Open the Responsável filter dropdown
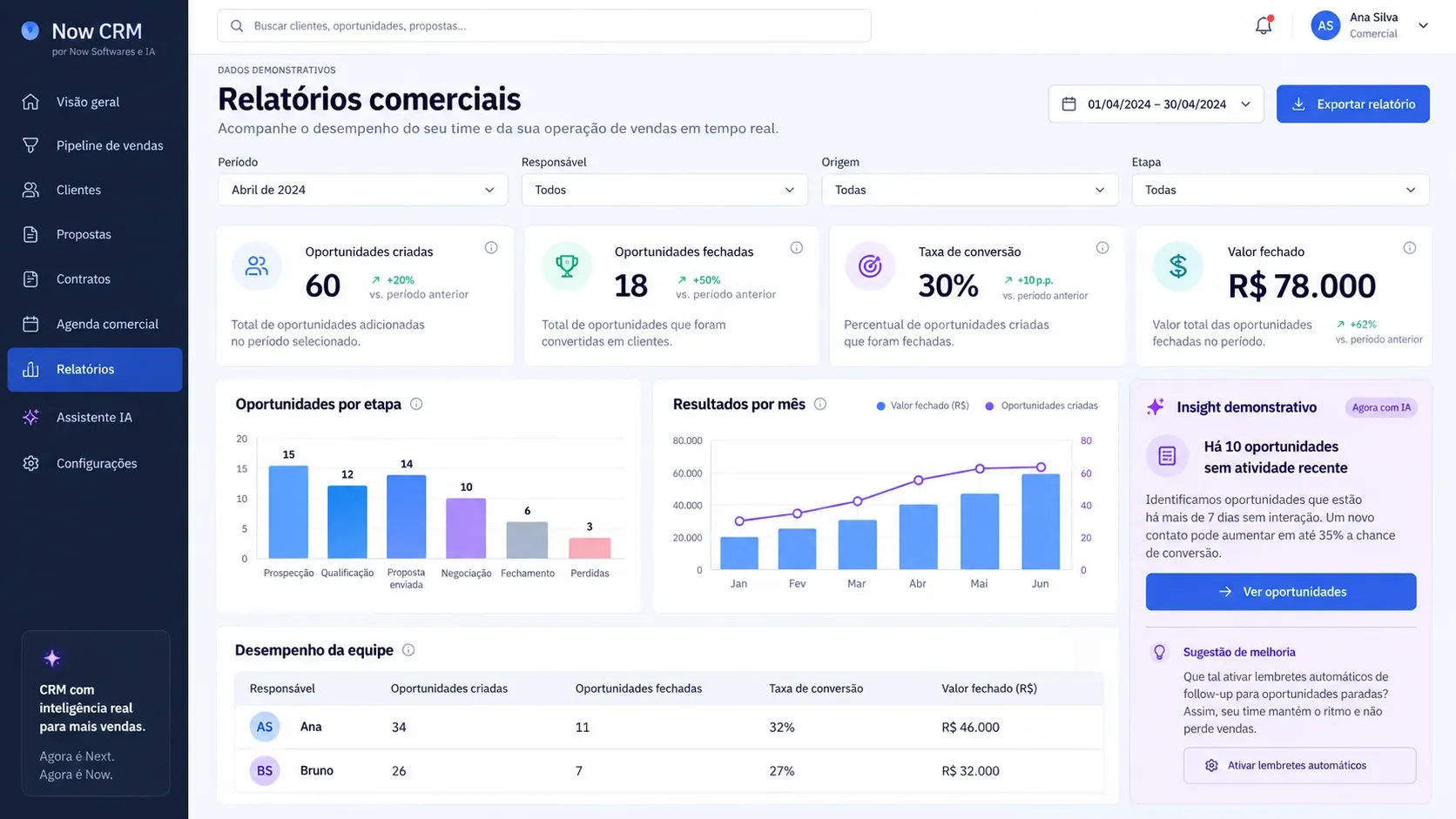The width and height of the screenshot is (1456, 819). pyautogui.click(x=664, y=190)
